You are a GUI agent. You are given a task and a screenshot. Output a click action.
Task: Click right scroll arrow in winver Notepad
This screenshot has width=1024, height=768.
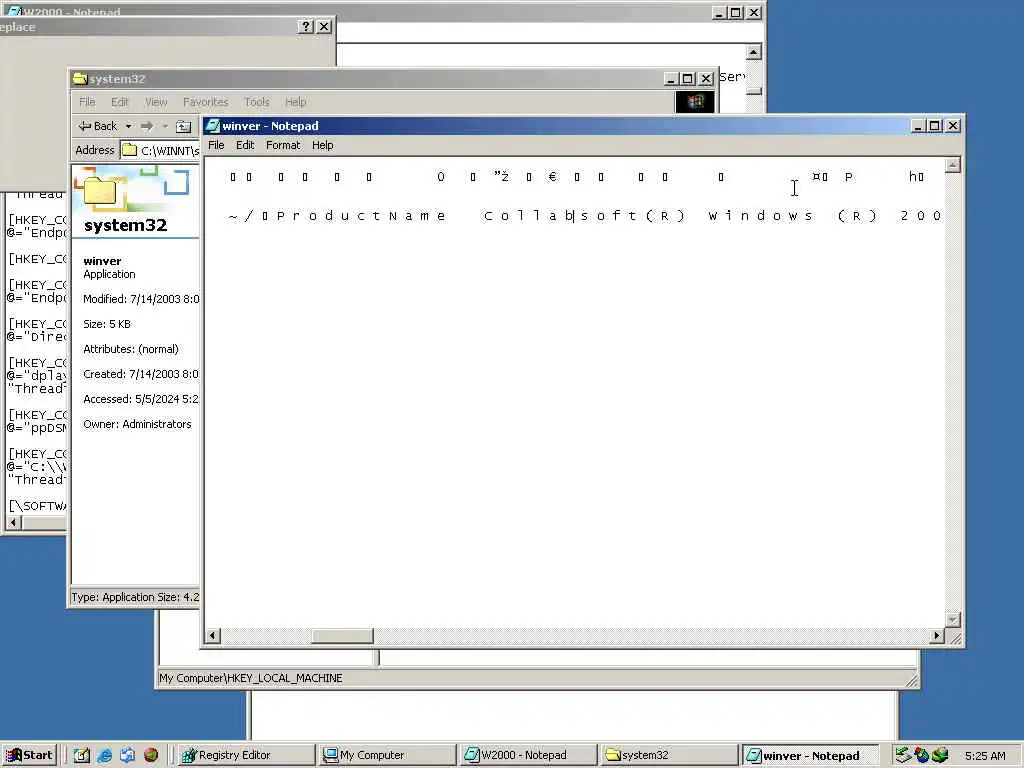[x=937, y=635]
